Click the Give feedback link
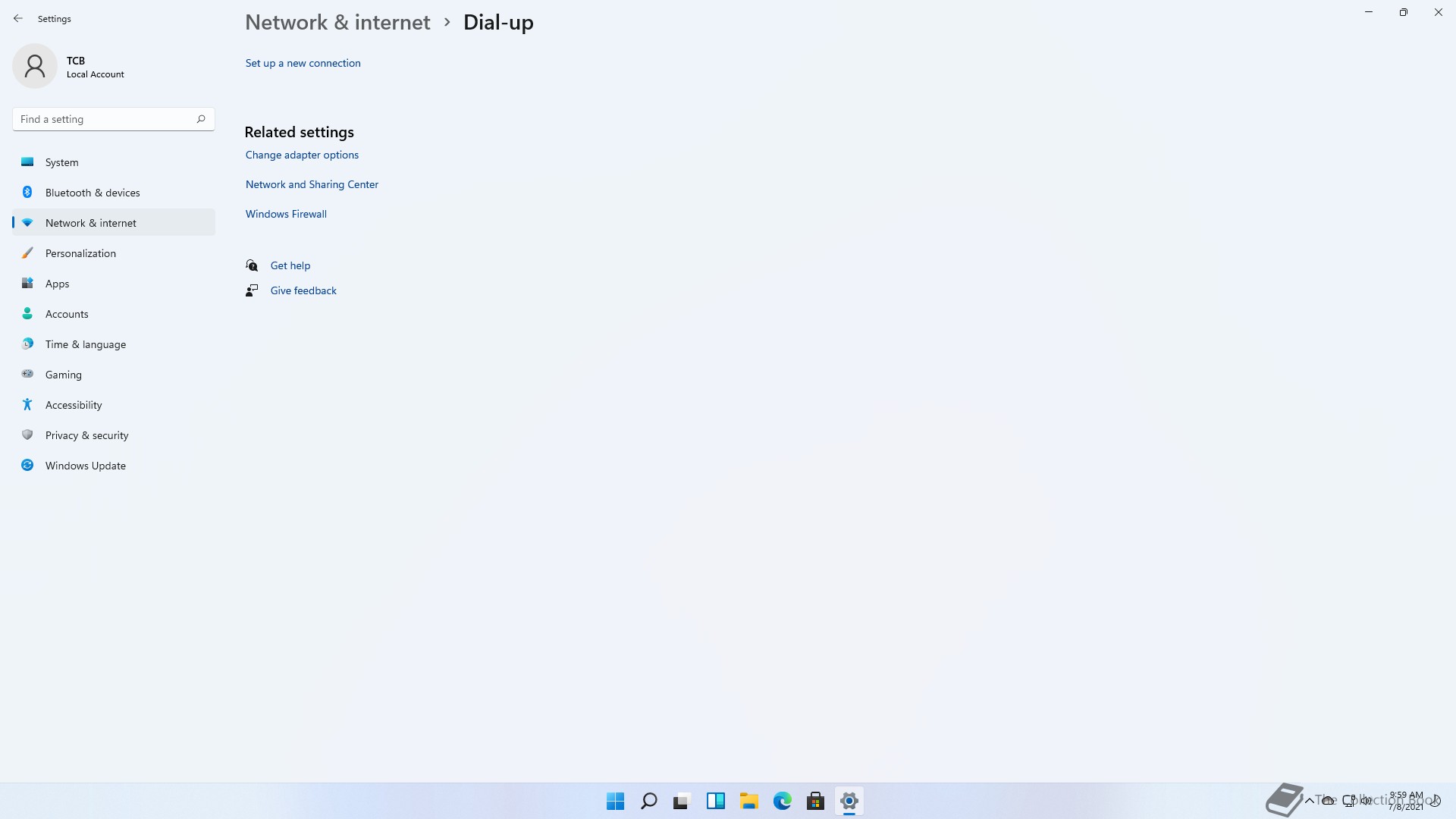Screen dimensions: 1456x819 pos(303,290)
